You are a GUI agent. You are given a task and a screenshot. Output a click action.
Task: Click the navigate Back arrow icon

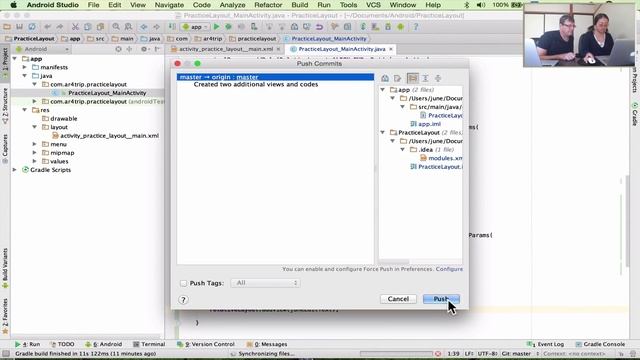(x=144, y=27)
